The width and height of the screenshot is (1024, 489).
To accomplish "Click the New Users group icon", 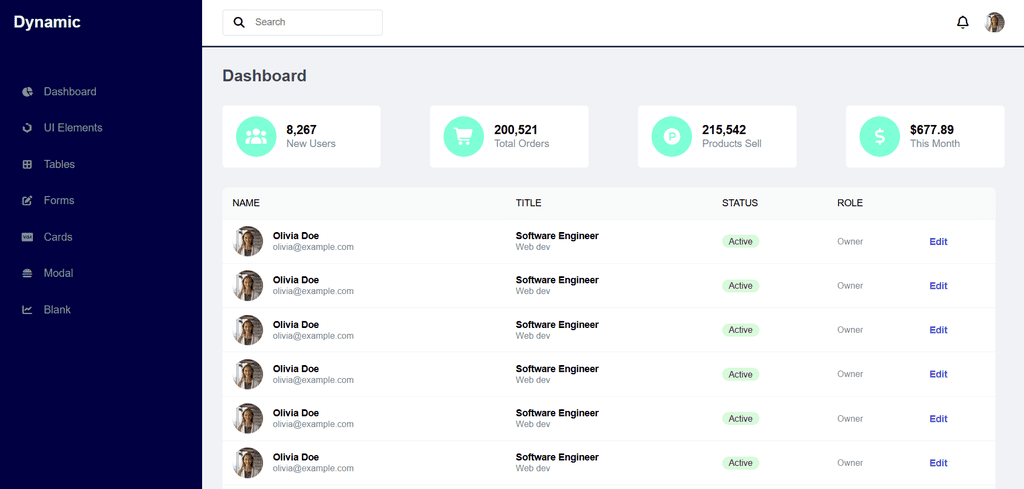I will click(256, 137).
